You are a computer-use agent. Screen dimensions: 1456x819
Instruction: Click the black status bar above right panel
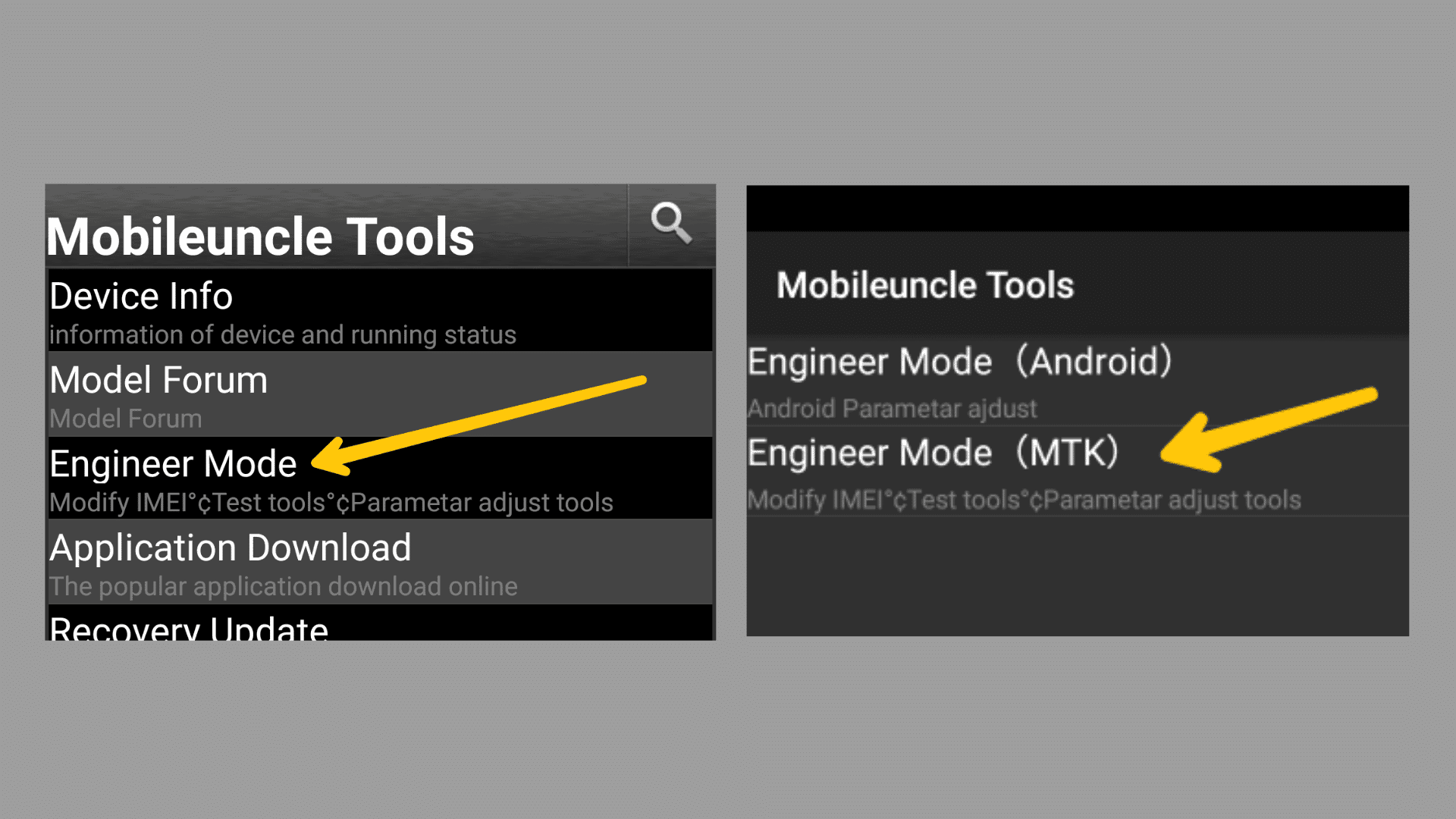point(1077,208)
